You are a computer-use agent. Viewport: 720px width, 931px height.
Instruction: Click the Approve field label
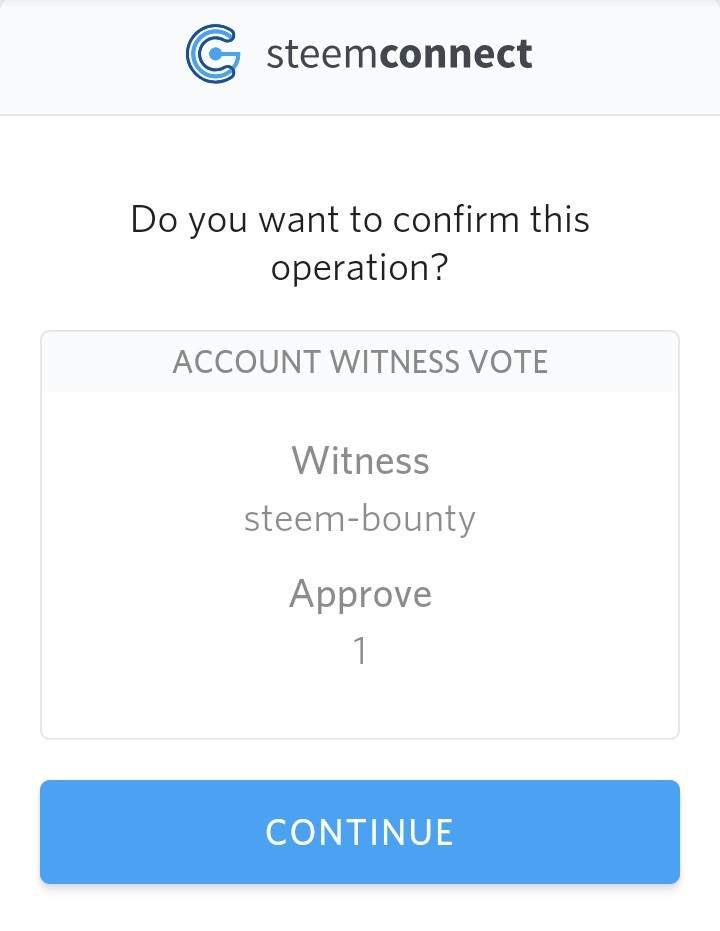pyautogui.click(x=360, y=594)
